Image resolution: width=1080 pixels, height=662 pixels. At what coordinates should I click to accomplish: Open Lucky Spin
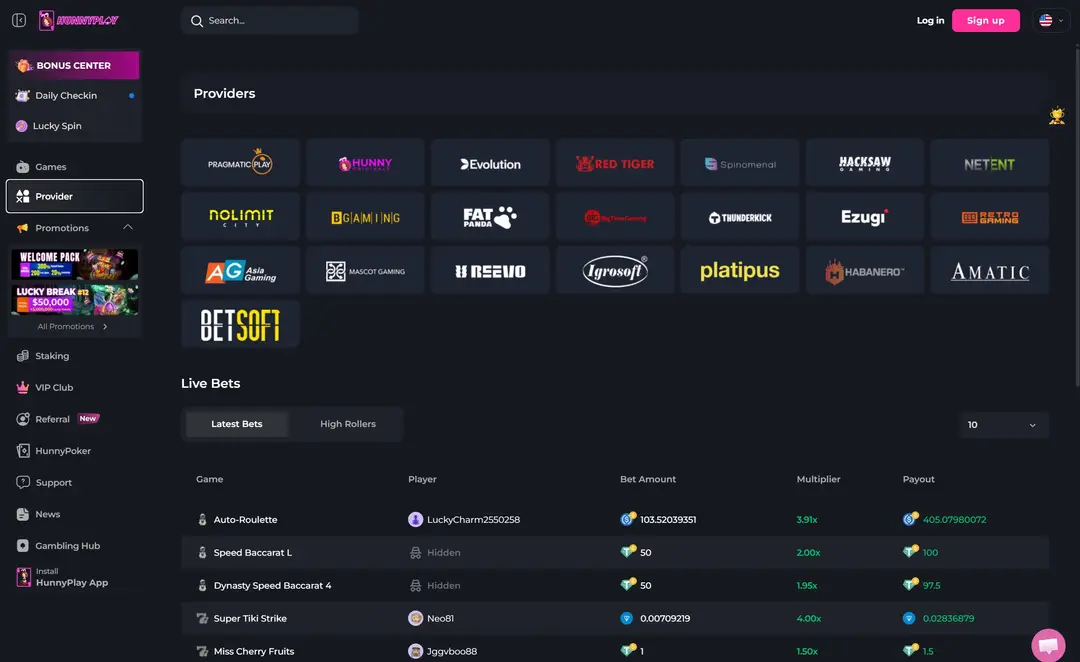pyautogui.click(x=74, y=126)
